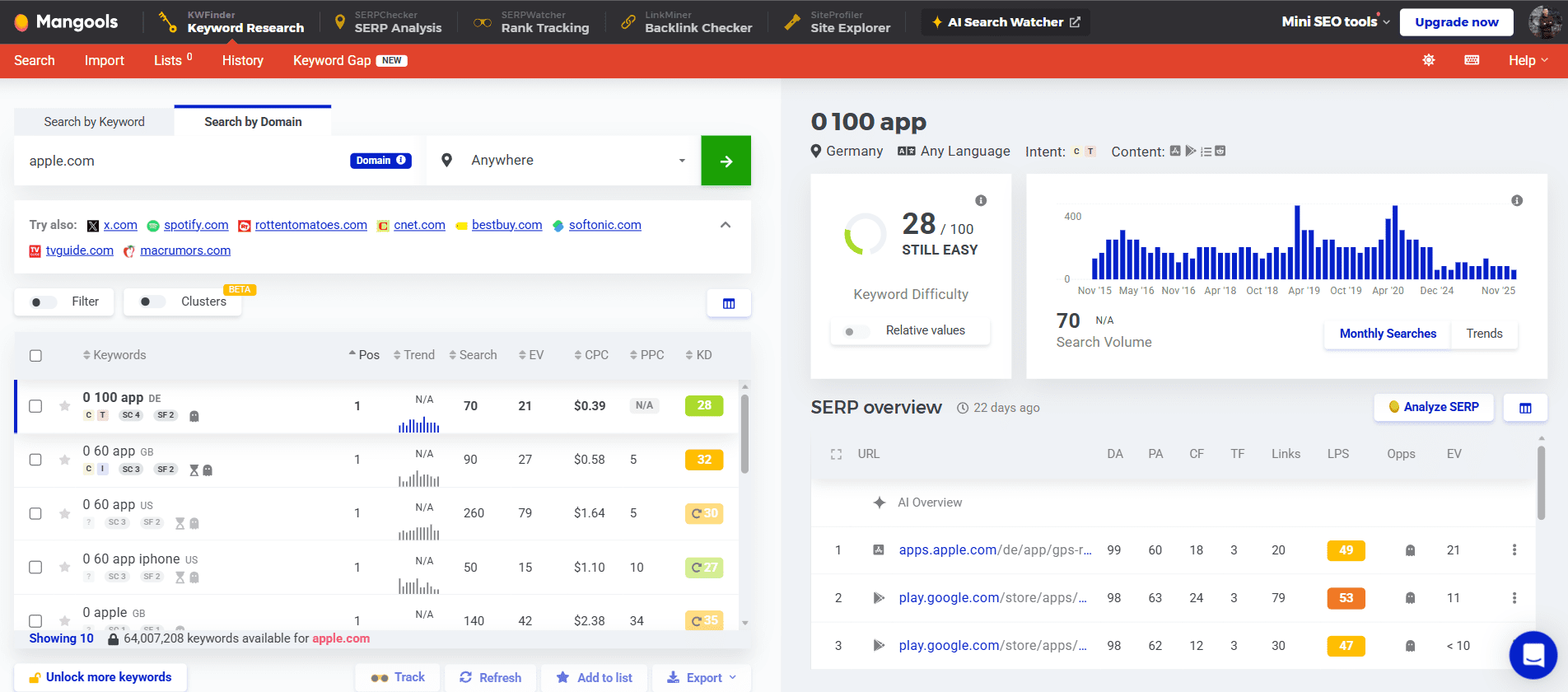1568x692 pixels.
Task: Refresh the keyword data
Action: click(491, 677)
